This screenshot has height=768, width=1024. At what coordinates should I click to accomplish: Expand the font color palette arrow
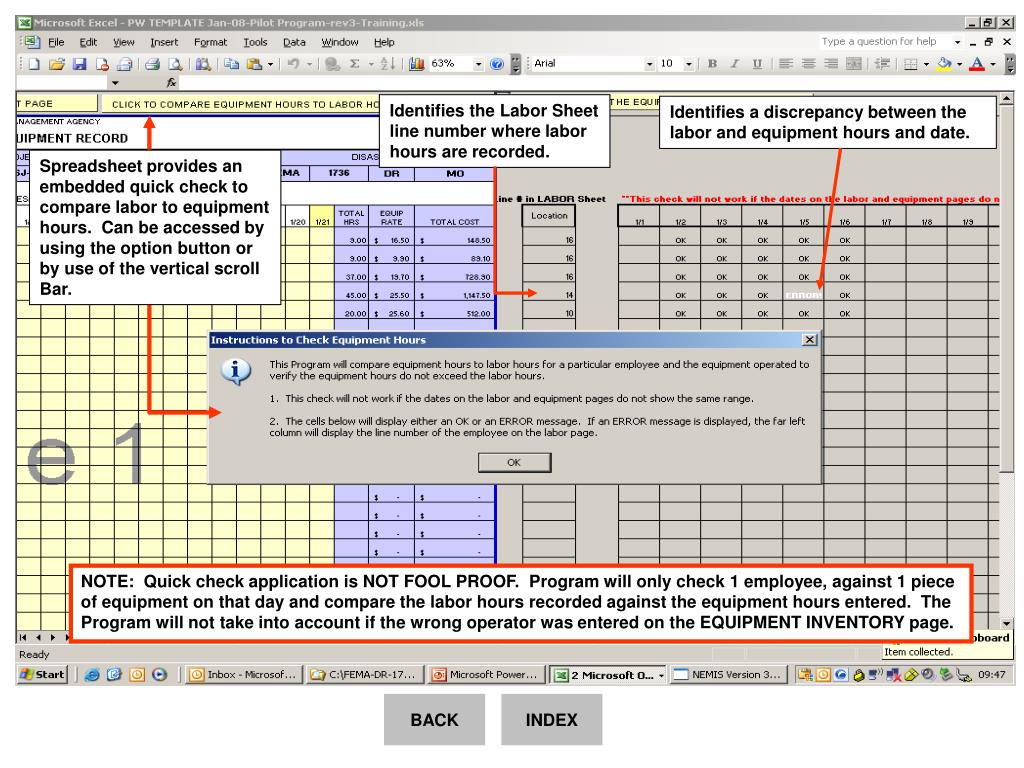[x=993, y=64]
